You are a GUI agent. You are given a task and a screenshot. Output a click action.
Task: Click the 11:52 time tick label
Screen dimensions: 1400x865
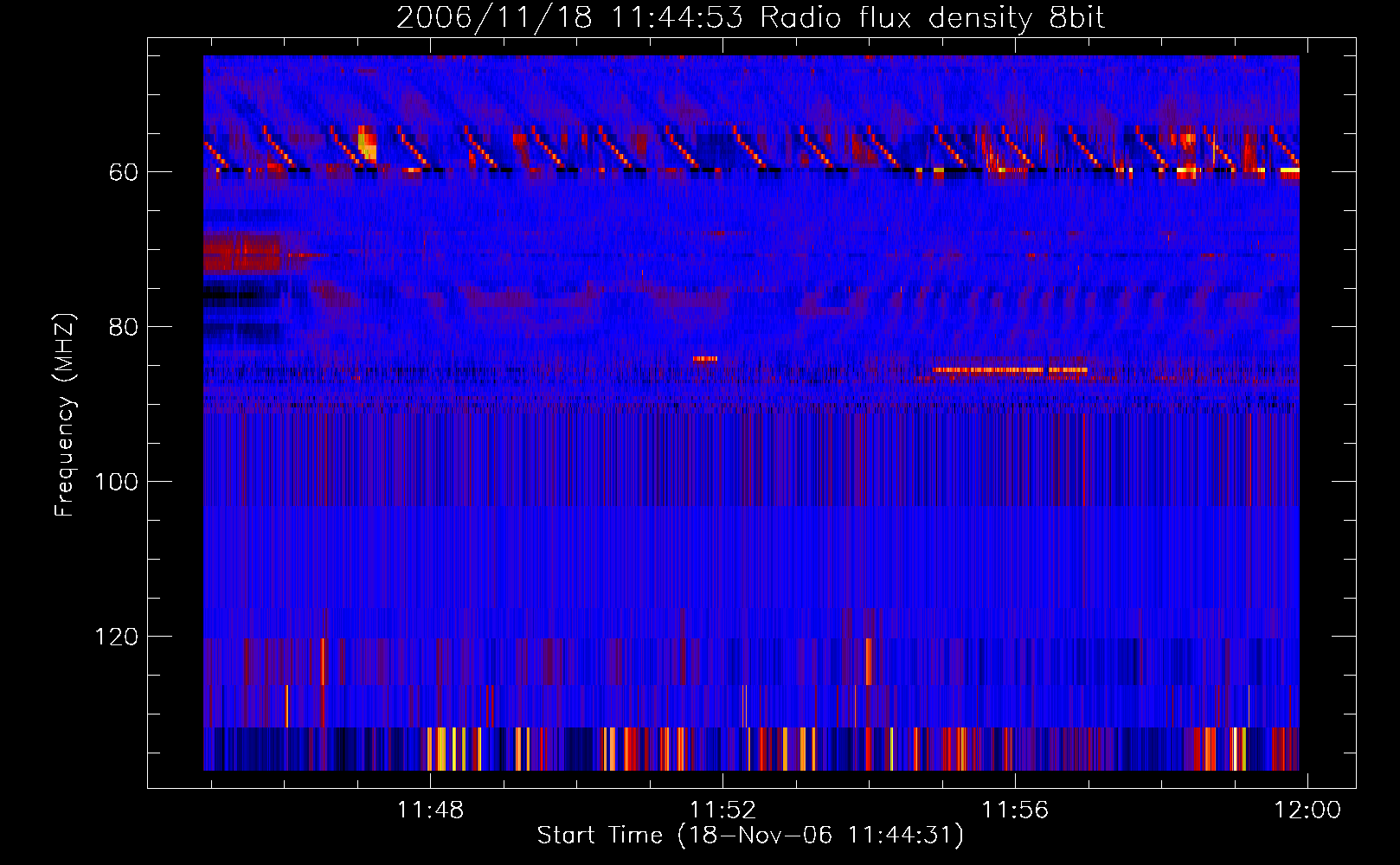[722, 810]
